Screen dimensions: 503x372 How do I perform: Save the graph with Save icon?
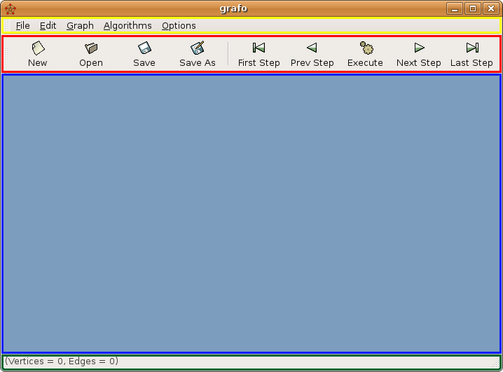(144, 53)
